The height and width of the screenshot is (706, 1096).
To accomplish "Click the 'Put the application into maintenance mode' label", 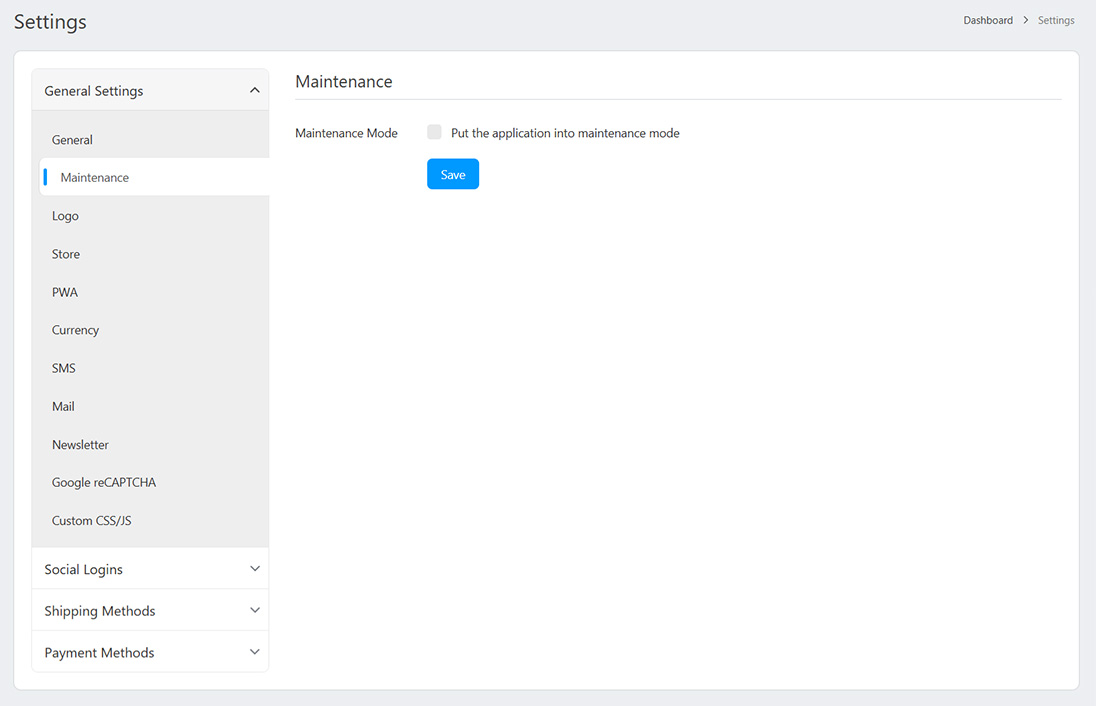I will 565,133.
